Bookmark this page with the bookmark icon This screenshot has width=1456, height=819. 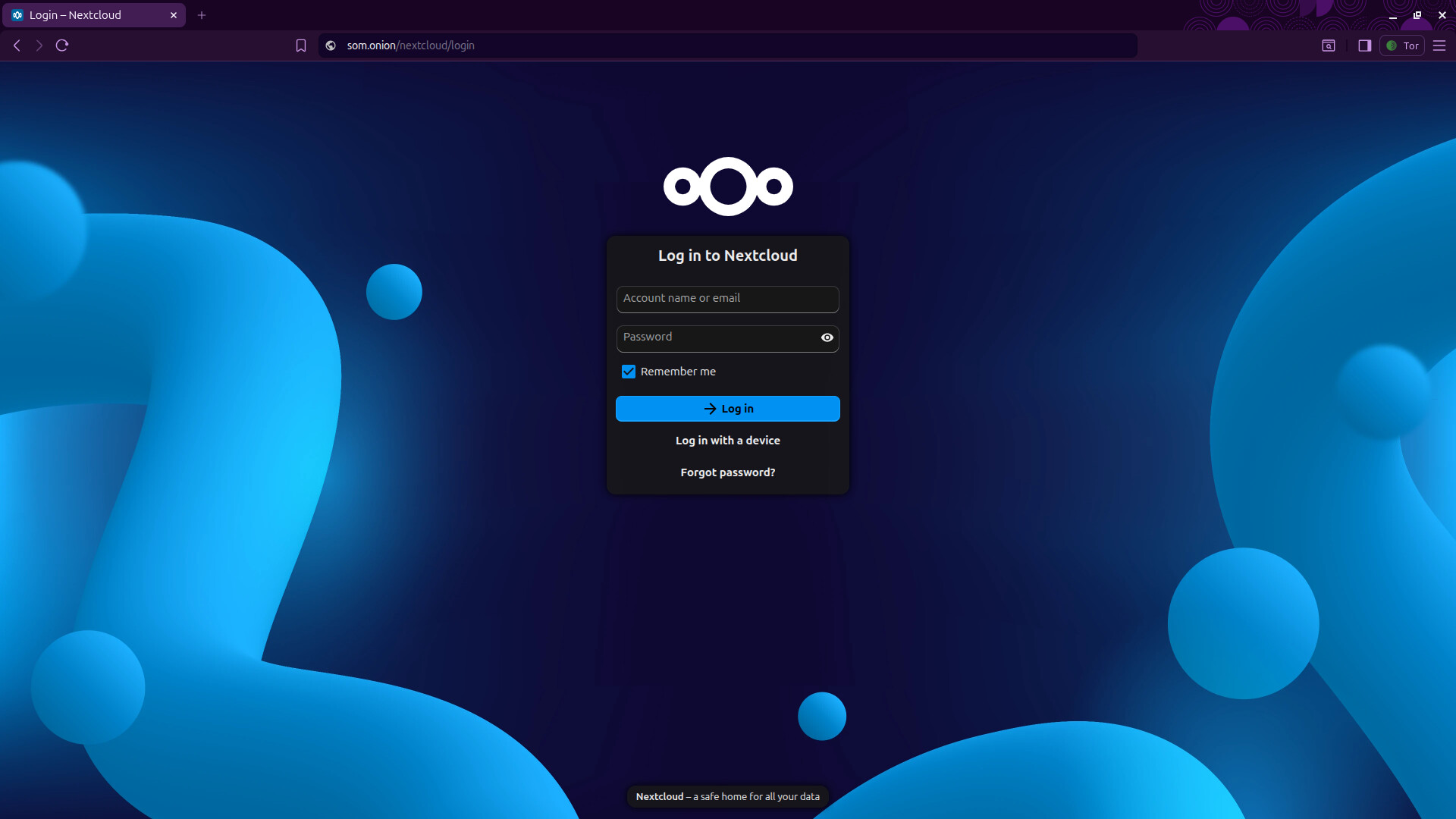[x=301, y=45]
